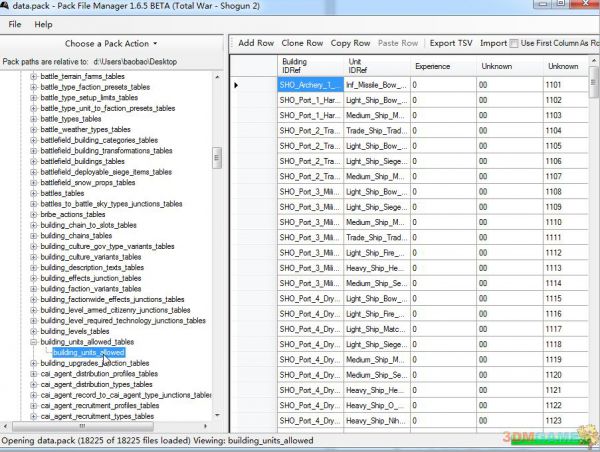Open the File menu
The image size is (600, 452).
tap(15, 24)
